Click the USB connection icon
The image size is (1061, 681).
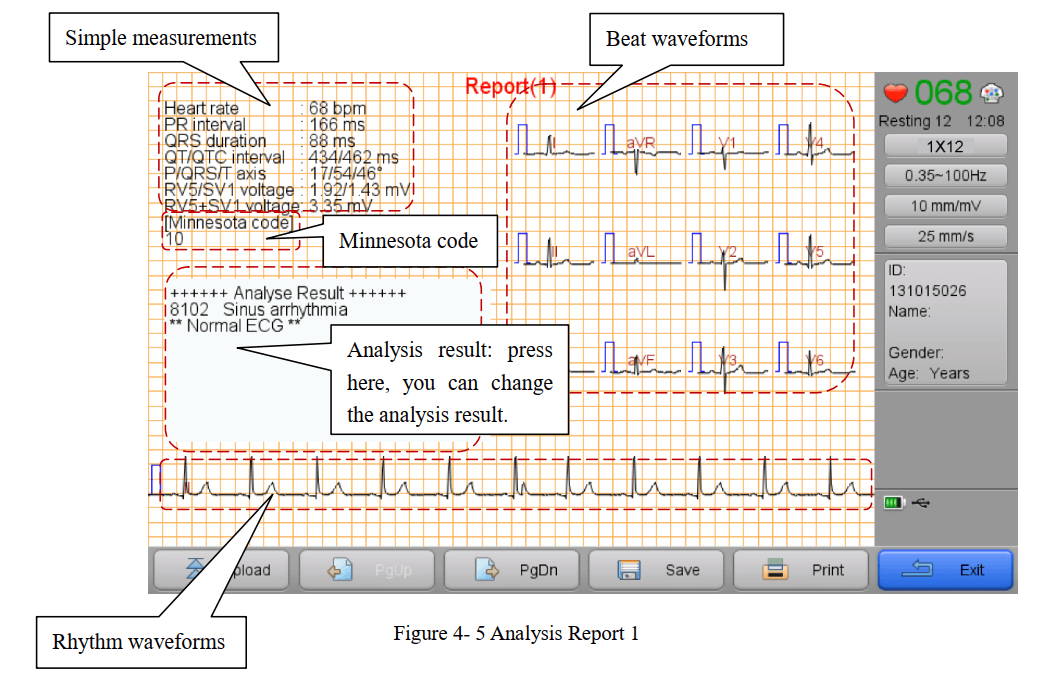click(921, 502)
